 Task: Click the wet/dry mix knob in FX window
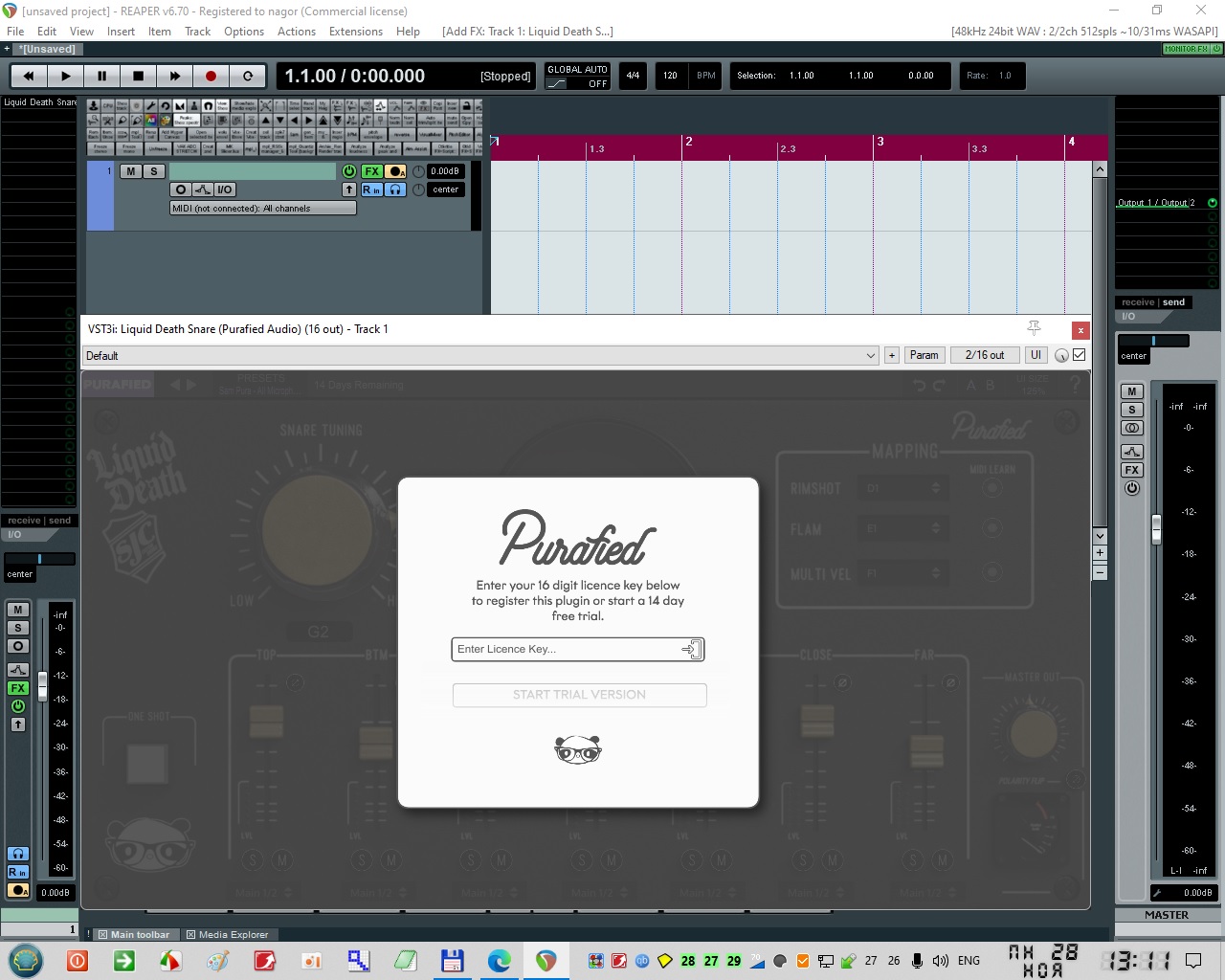[x=1061, y=355]
